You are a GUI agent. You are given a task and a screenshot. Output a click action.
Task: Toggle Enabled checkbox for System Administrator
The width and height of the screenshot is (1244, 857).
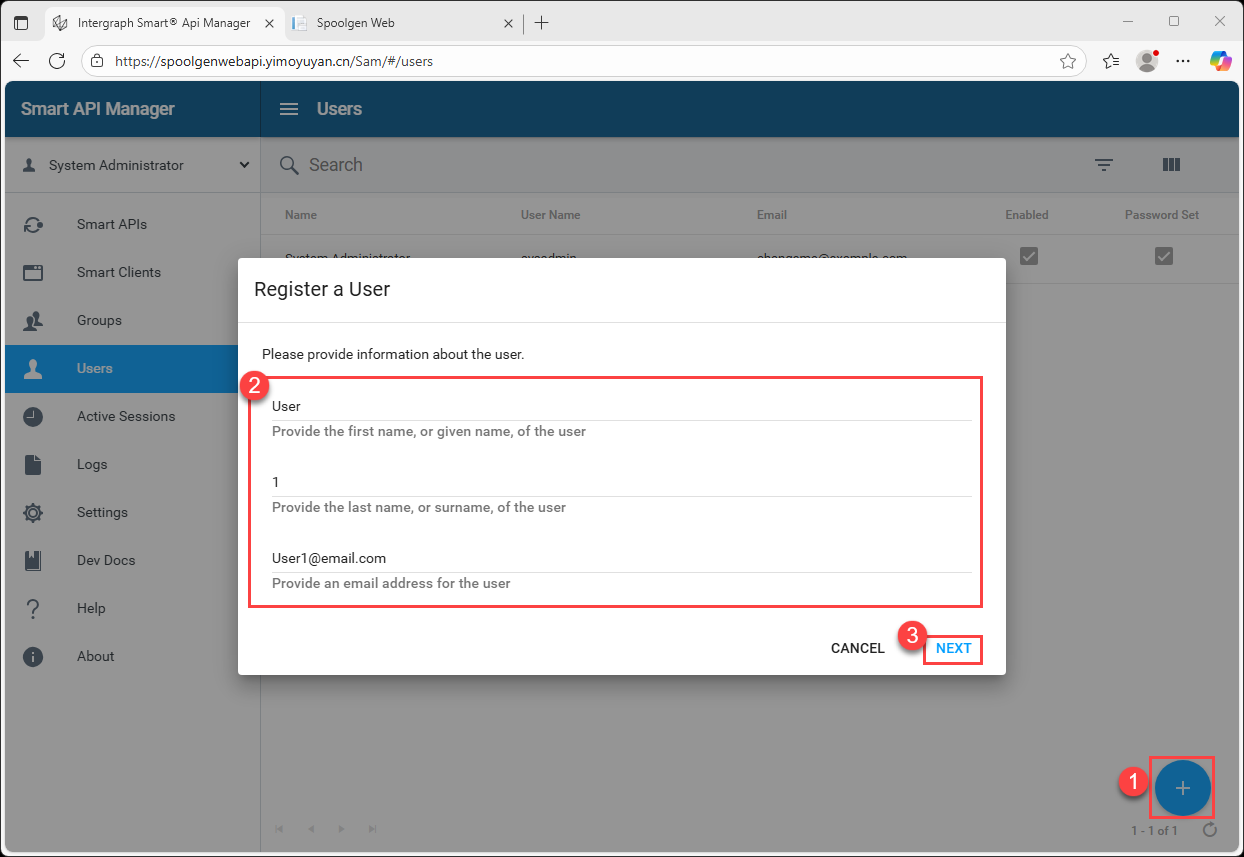click(1028, 256)
